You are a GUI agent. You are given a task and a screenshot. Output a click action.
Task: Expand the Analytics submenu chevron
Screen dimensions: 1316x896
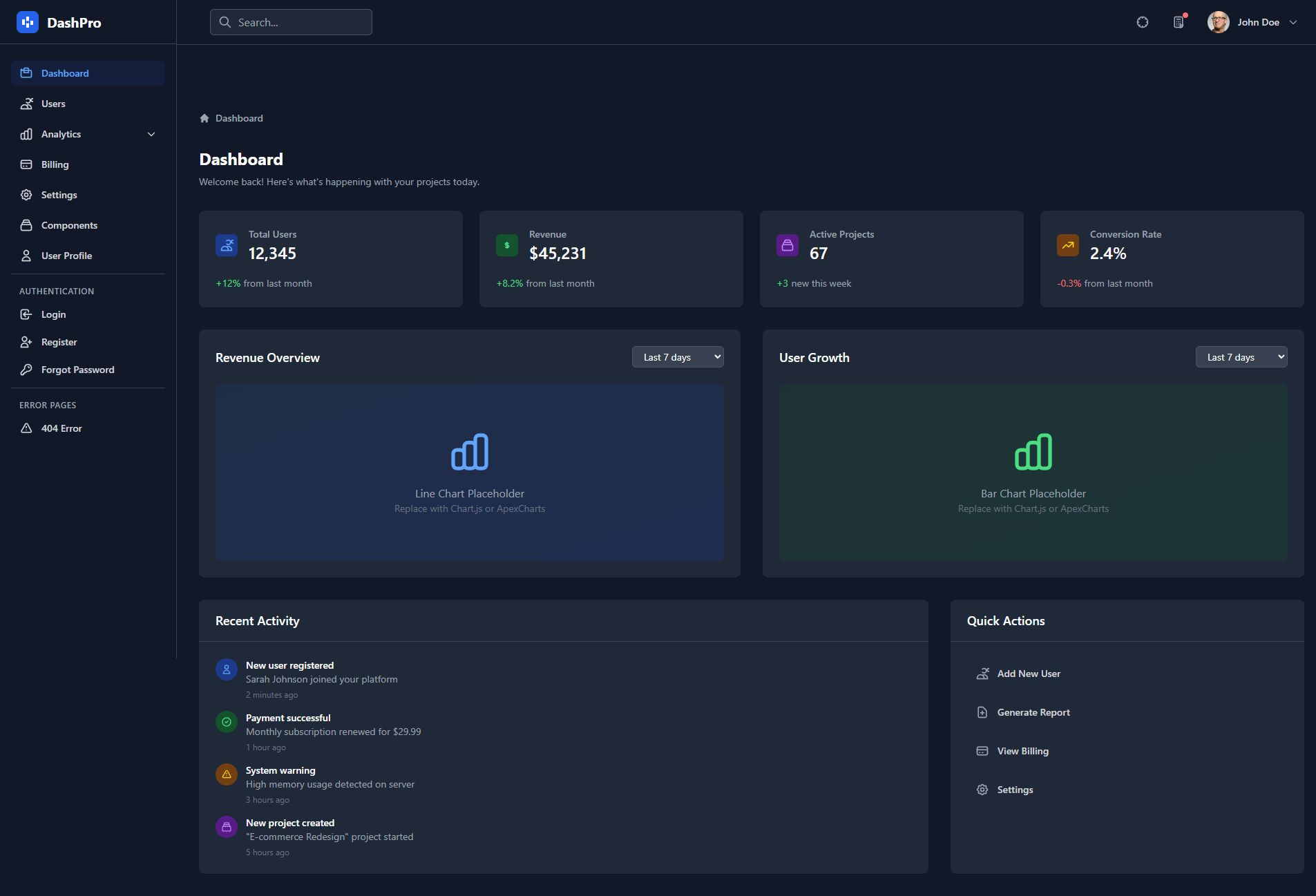point(151,134)
